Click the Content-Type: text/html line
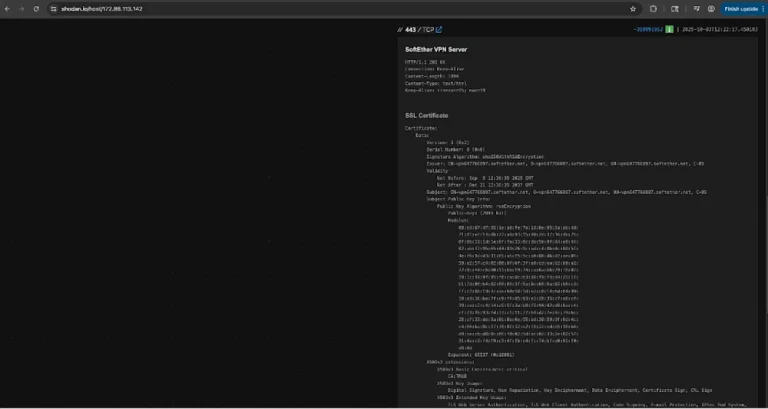This screenshot has height=409, width=768. (435, 83)
